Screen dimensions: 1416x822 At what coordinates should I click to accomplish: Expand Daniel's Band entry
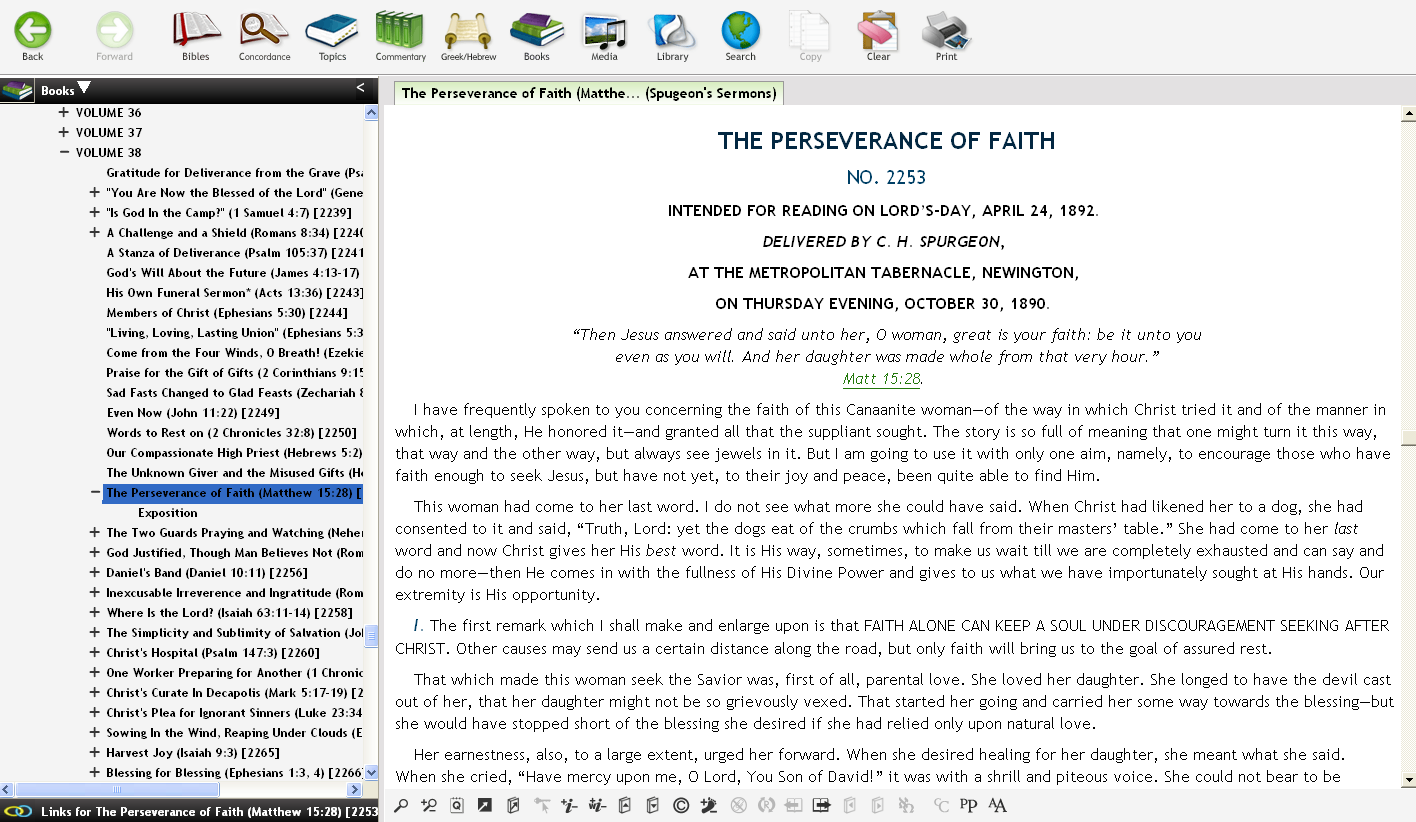click(x=95, y=572)
